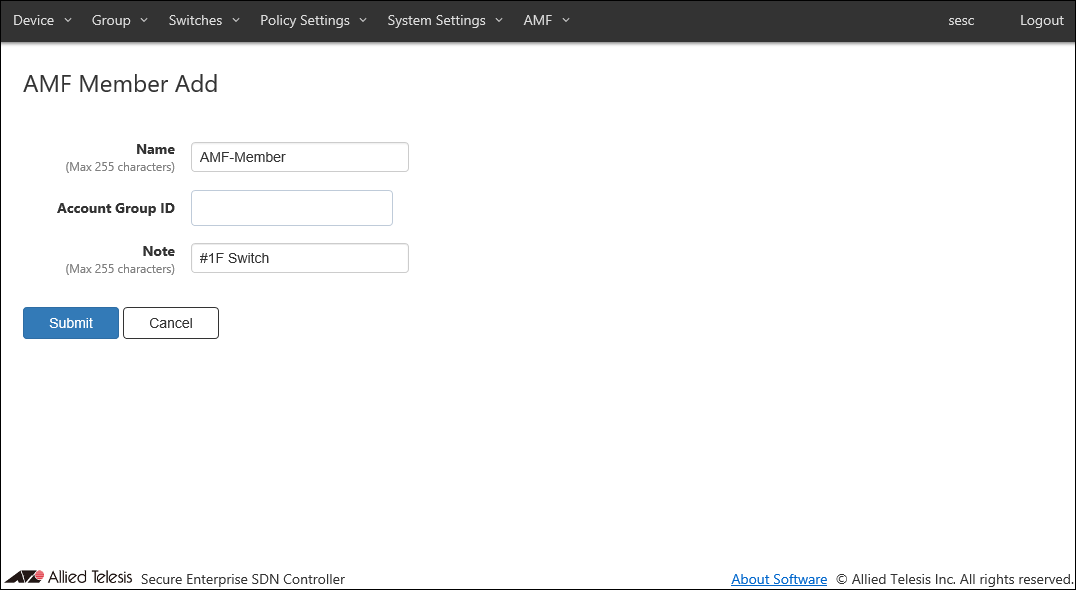Open the Device menu
This screenshot has width=1076, height=590.
pos(34,20)
